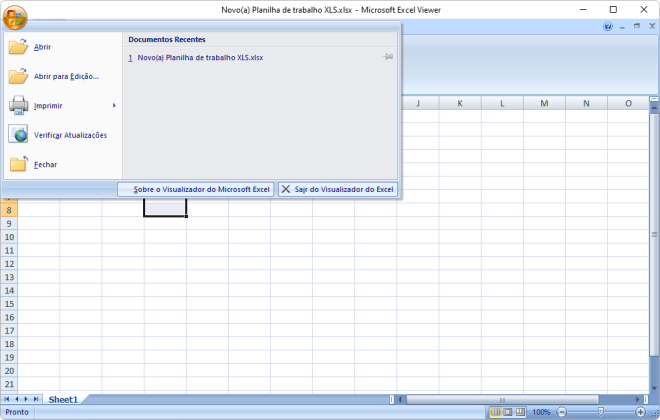Click the zoom in plus button
The height and width of the screenshot is (420, 660).
coord(640,412)
